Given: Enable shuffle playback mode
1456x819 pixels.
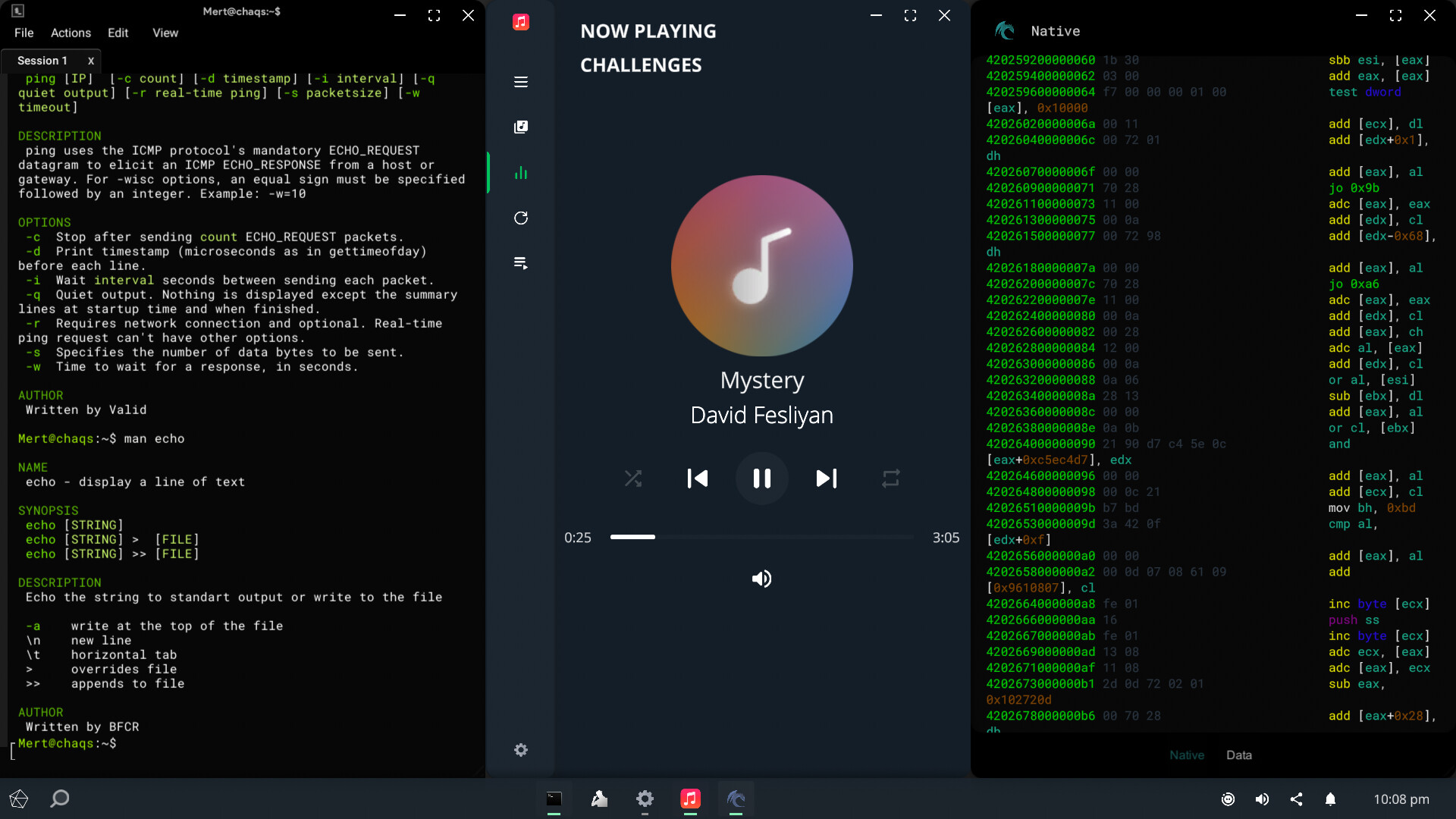Looking at the screenshot, I should tap(633, 479).
